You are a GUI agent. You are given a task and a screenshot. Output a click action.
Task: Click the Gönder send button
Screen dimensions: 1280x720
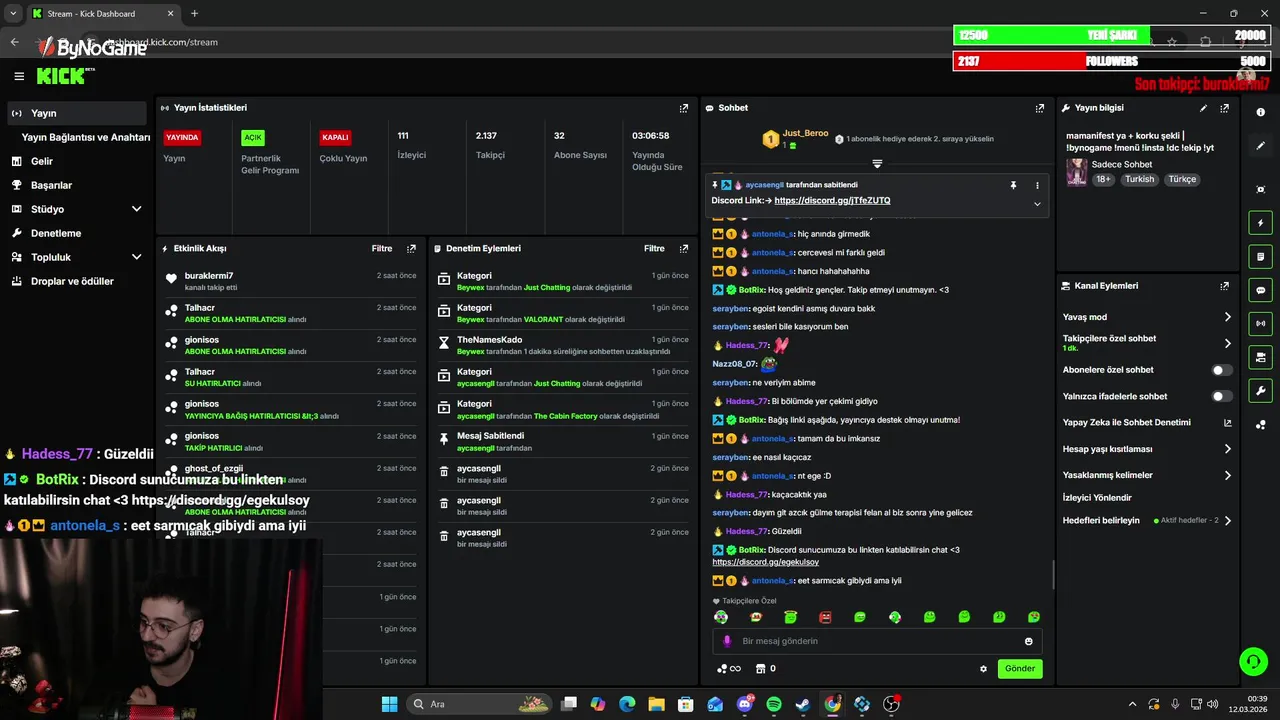1020,669
